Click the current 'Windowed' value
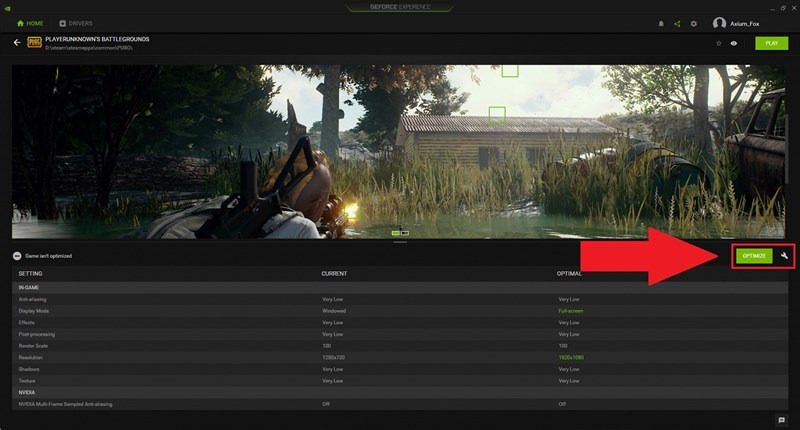Viewport: 800px width, 430px height. [334, 311]
